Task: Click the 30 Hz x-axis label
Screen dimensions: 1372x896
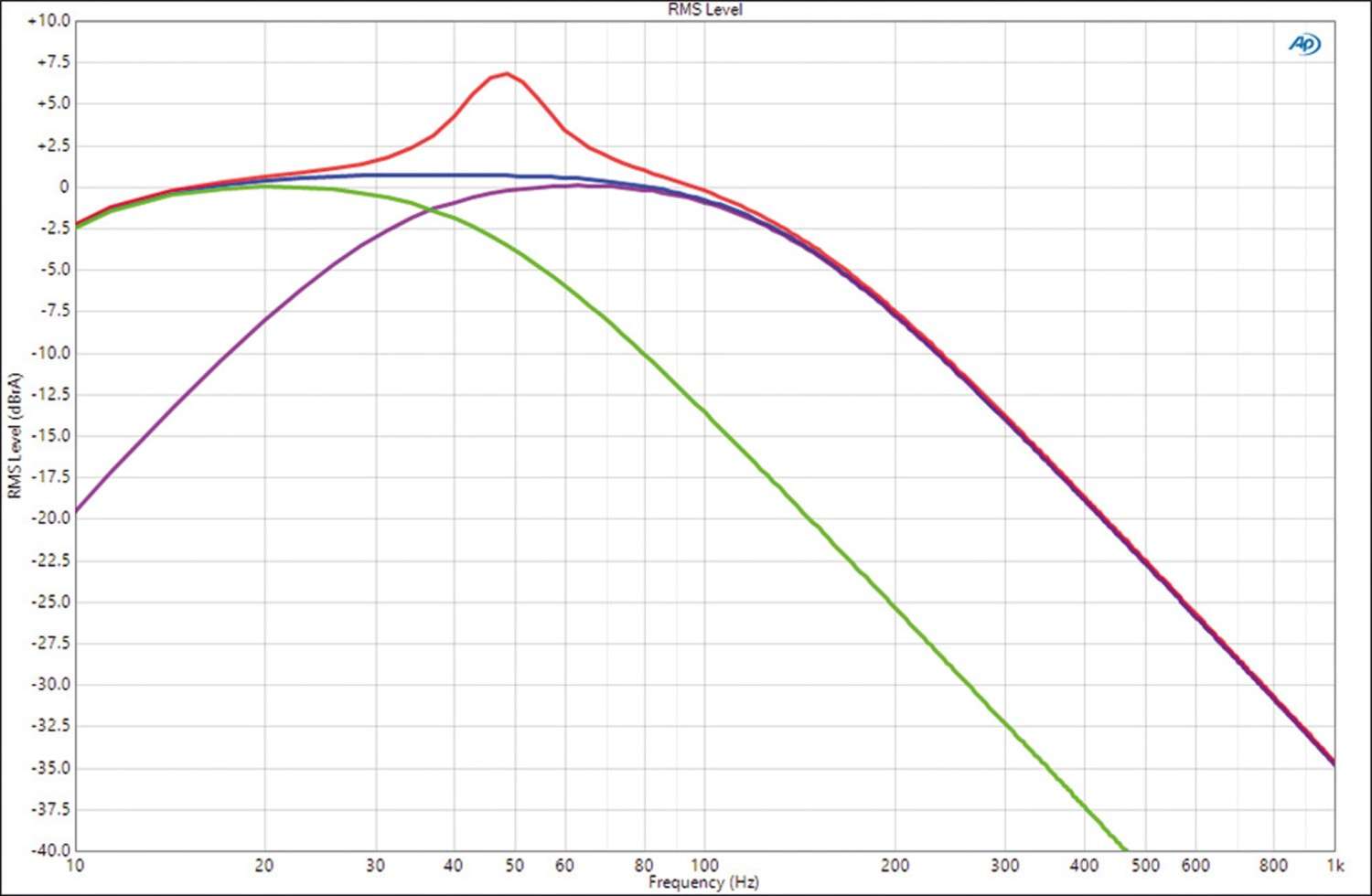Action: click(375, 865)
